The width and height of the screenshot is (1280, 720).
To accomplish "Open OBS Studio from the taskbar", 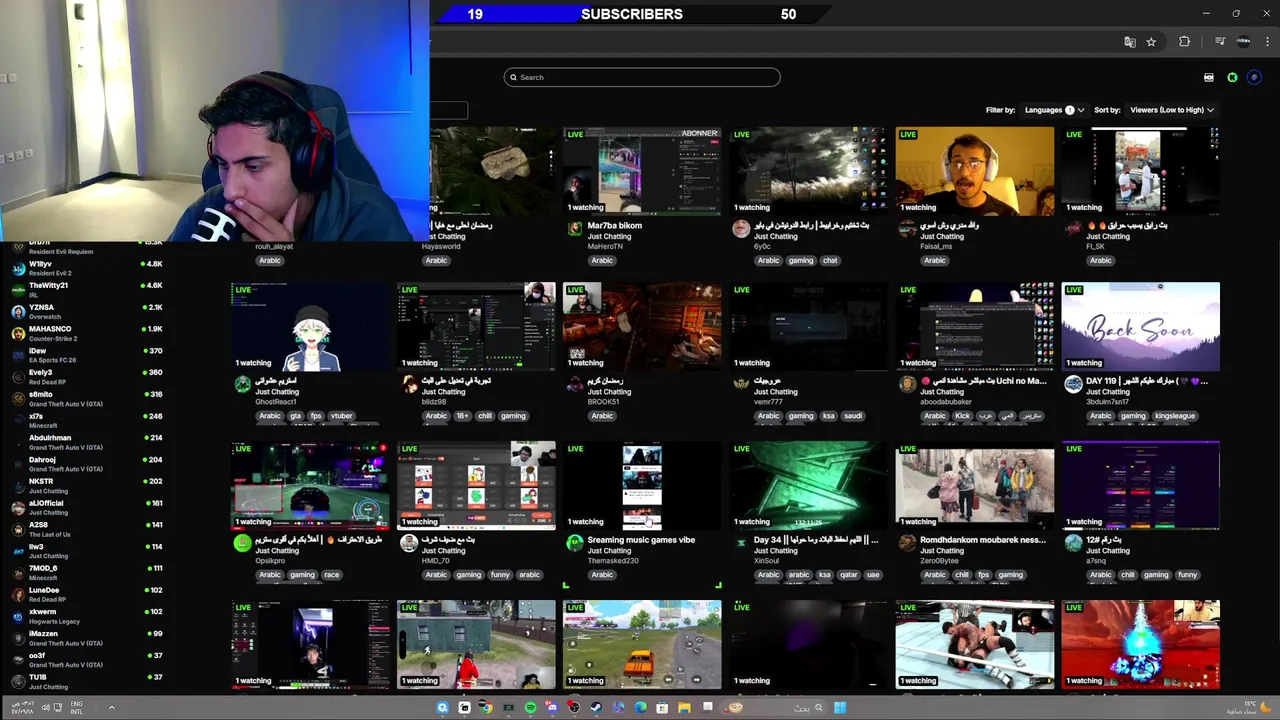I will [574, 708].
